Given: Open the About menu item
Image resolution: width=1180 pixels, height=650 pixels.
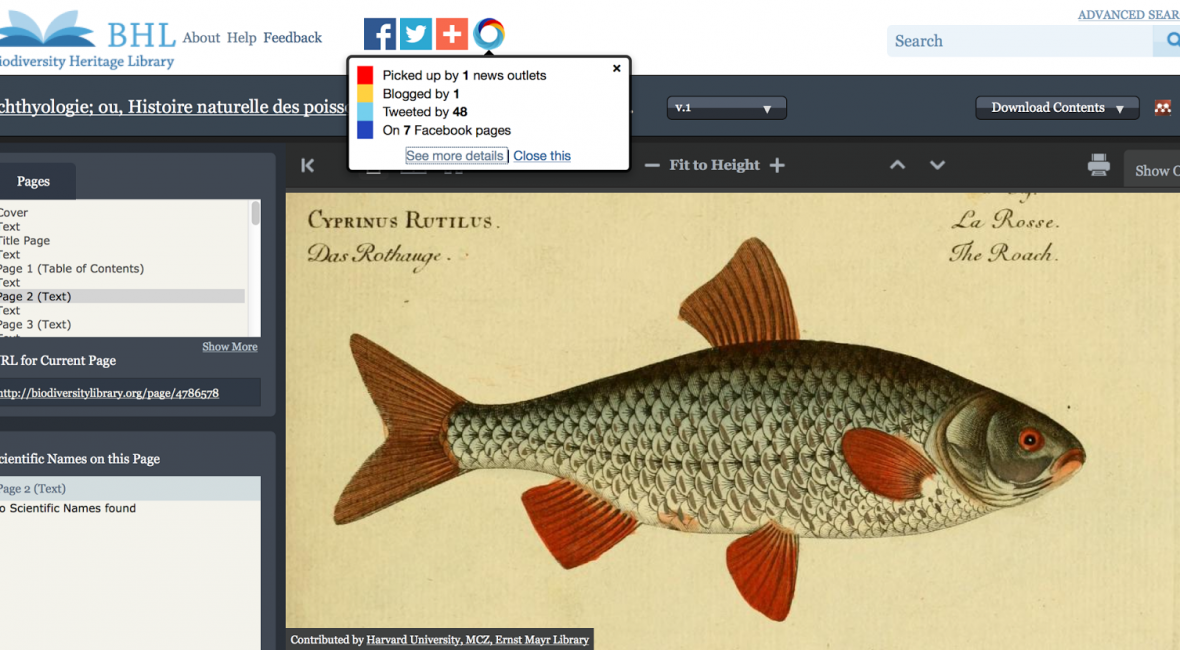Looking at the screenshot, I should pos(201,38).
